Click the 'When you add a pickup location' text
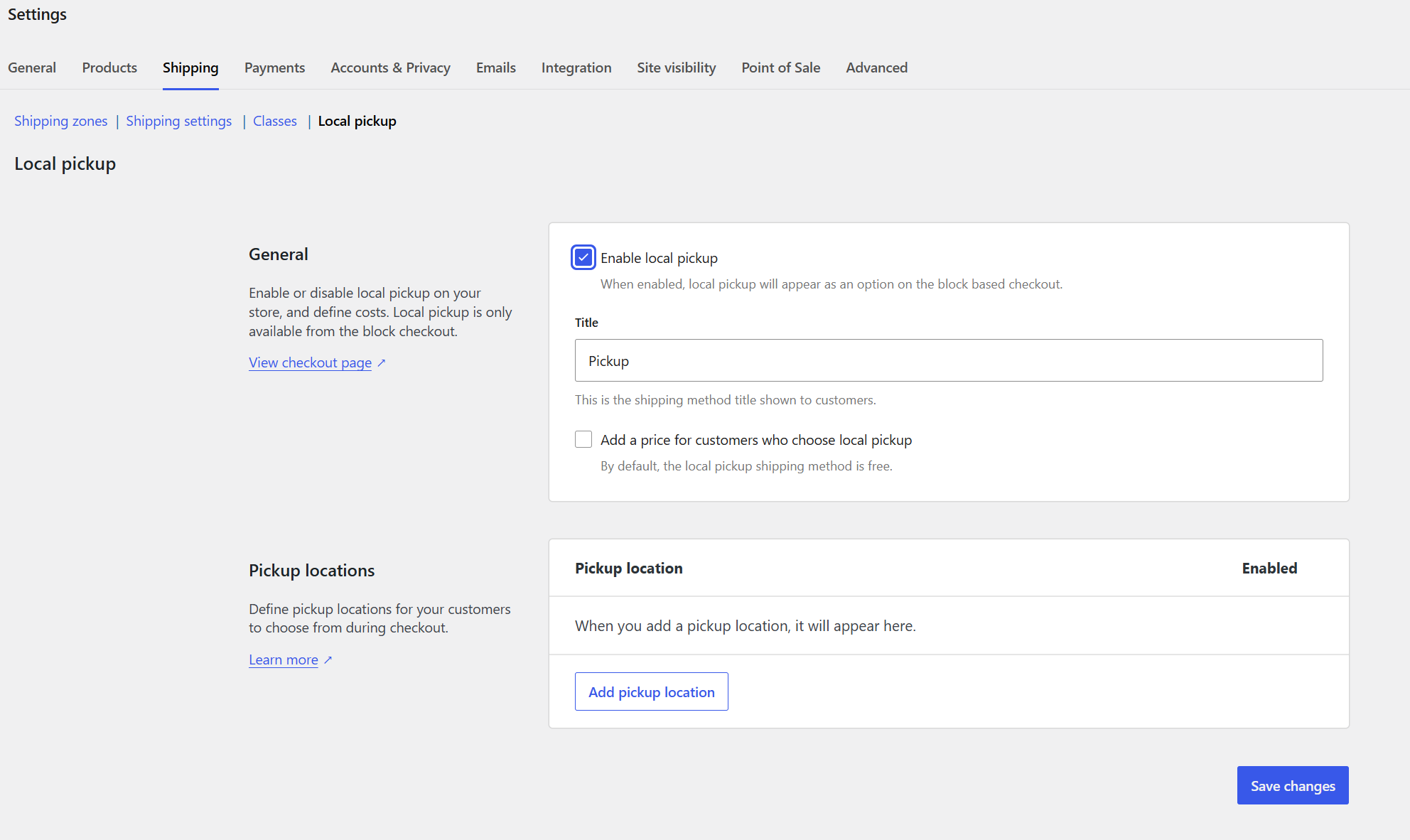Viewport: 1410px width, 840px height. 746,625
